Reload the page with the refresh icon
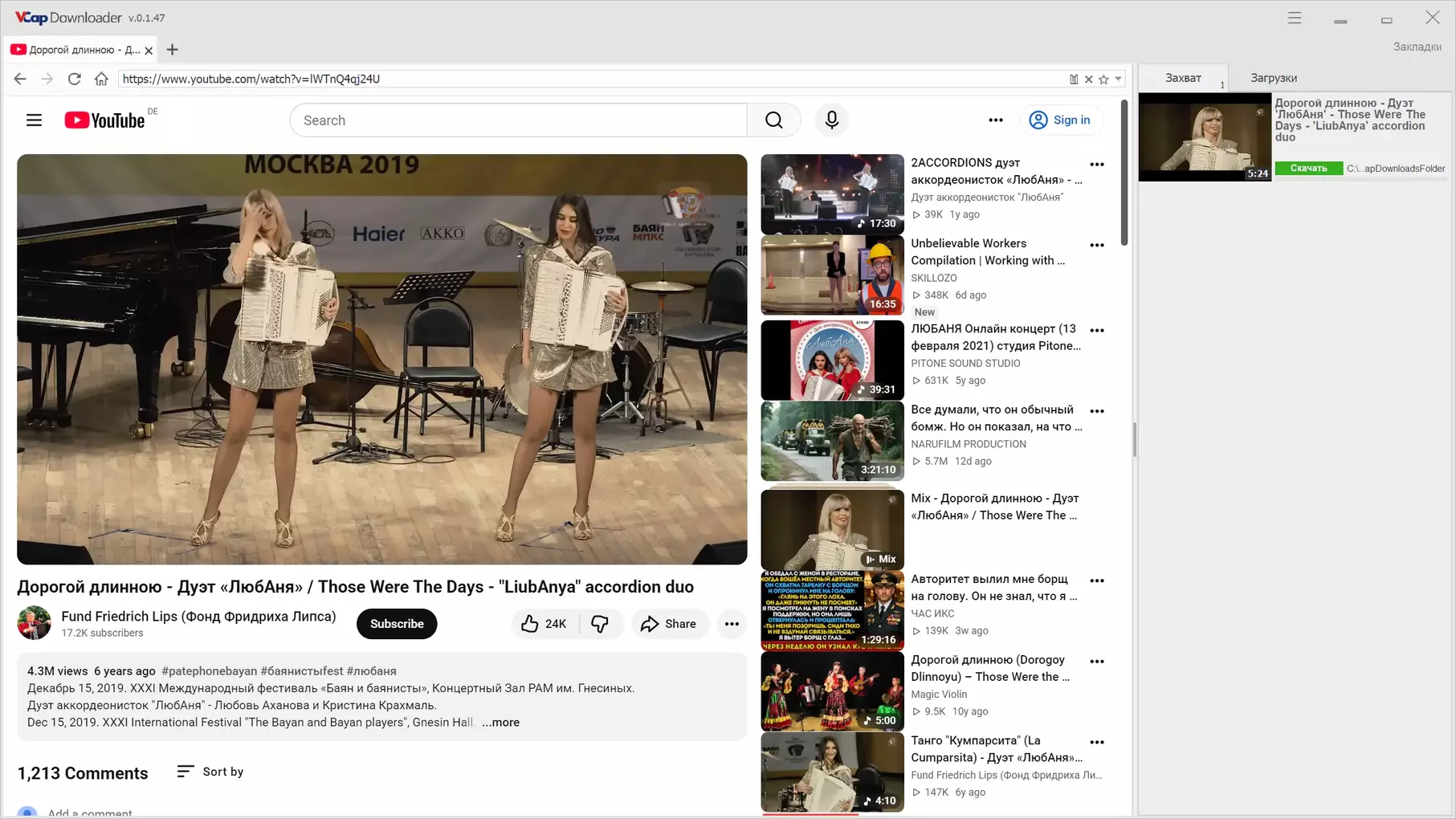This screenshot has width=1456, height=819. (x=74, y=79)
